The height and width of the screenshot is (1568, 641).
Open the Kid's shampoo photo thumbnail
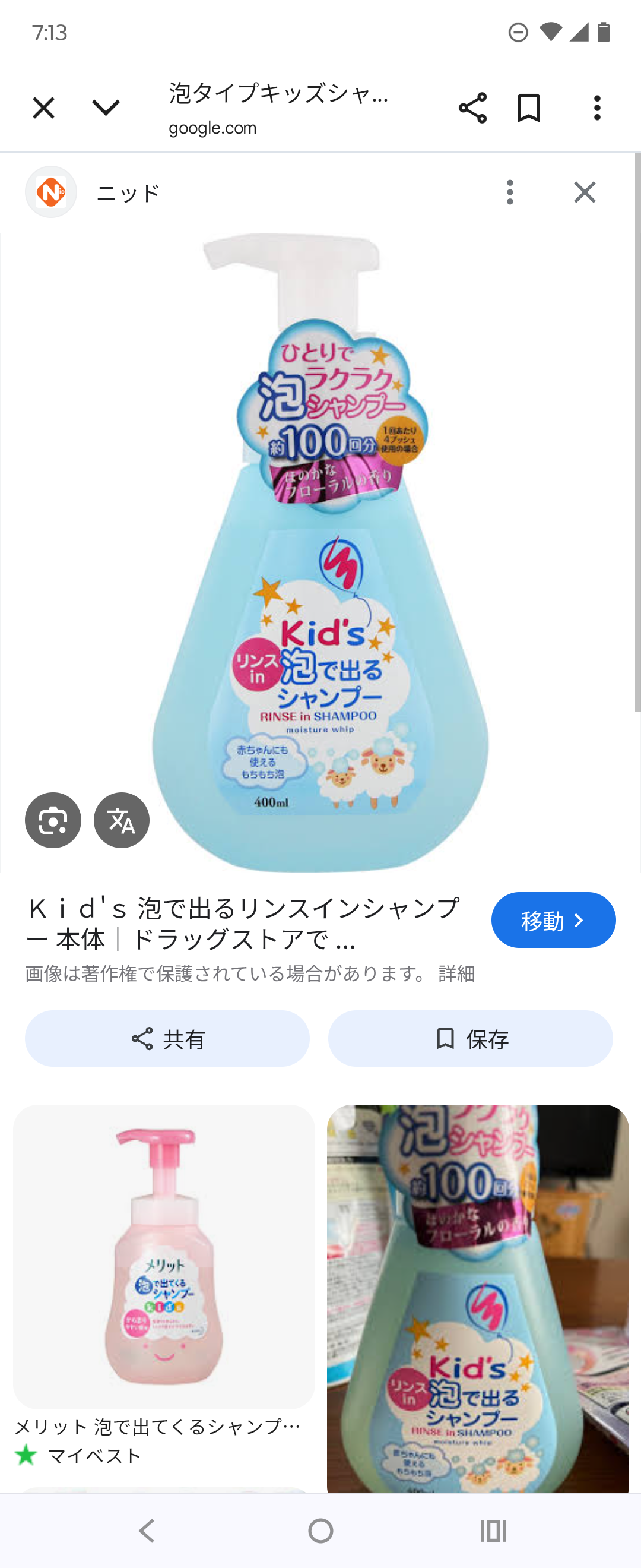pyautogui.click(x=478, y=1299)
